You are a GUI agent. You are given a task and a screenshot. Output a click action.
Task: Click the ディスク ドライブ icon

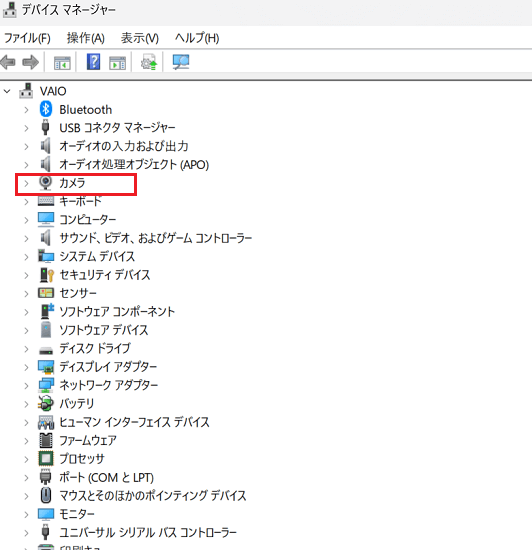[46, 350]
